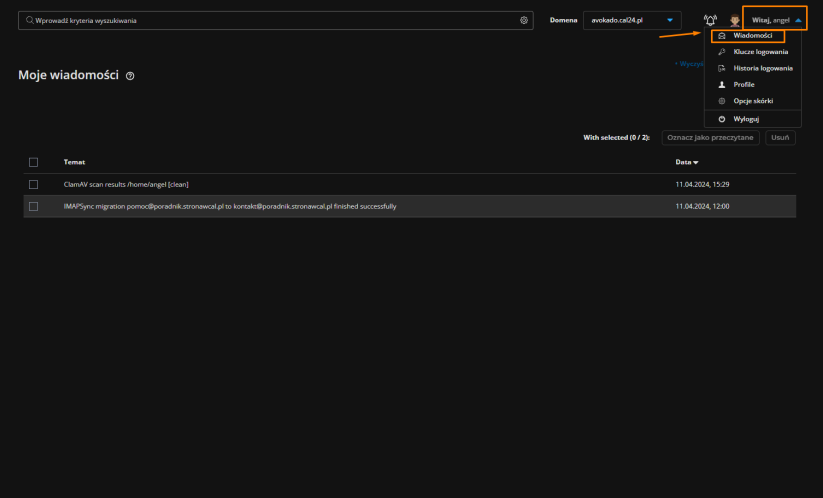The image size is (823, 498).
Task: Check the IMAPSync migration message checkbox
Action: coord(34,206)
